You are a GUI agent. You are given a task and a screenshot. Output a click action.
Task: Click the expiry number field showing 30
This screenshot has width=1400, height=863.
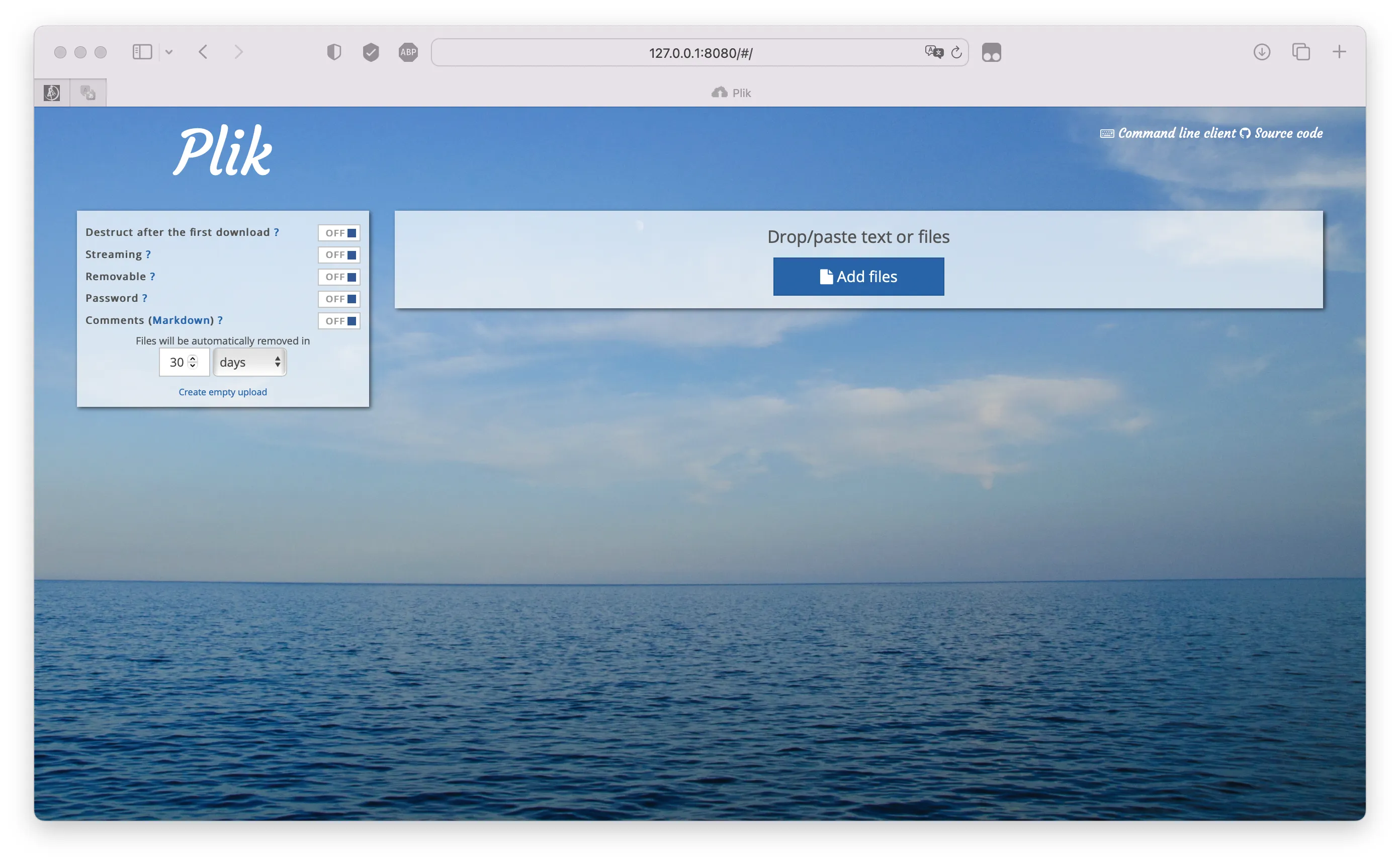click(x=184, y=363)
